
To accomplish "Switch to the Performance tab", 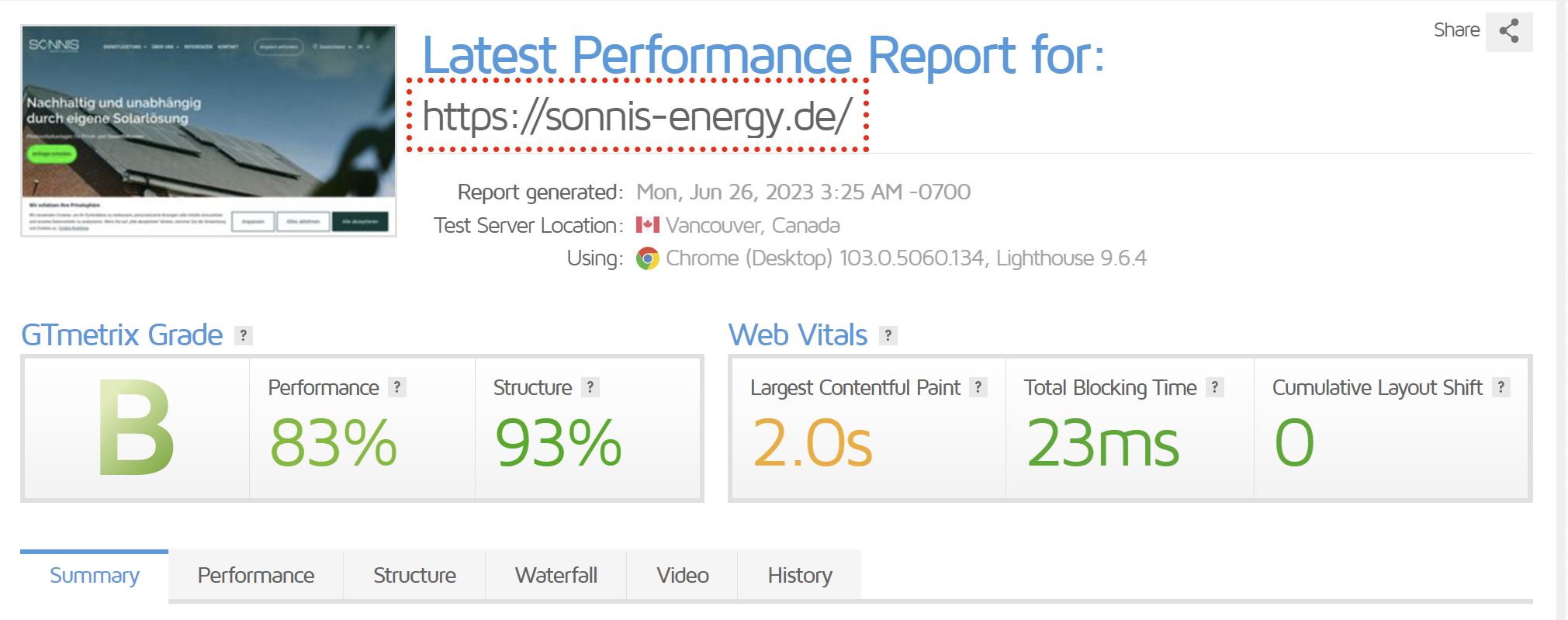I will [x=256, y=576].
